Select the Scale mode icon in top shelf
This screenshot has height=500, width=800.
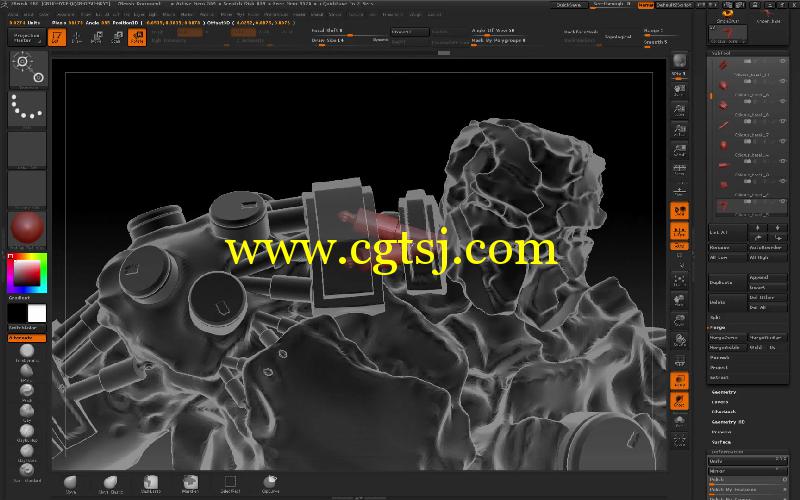(116, 37)
